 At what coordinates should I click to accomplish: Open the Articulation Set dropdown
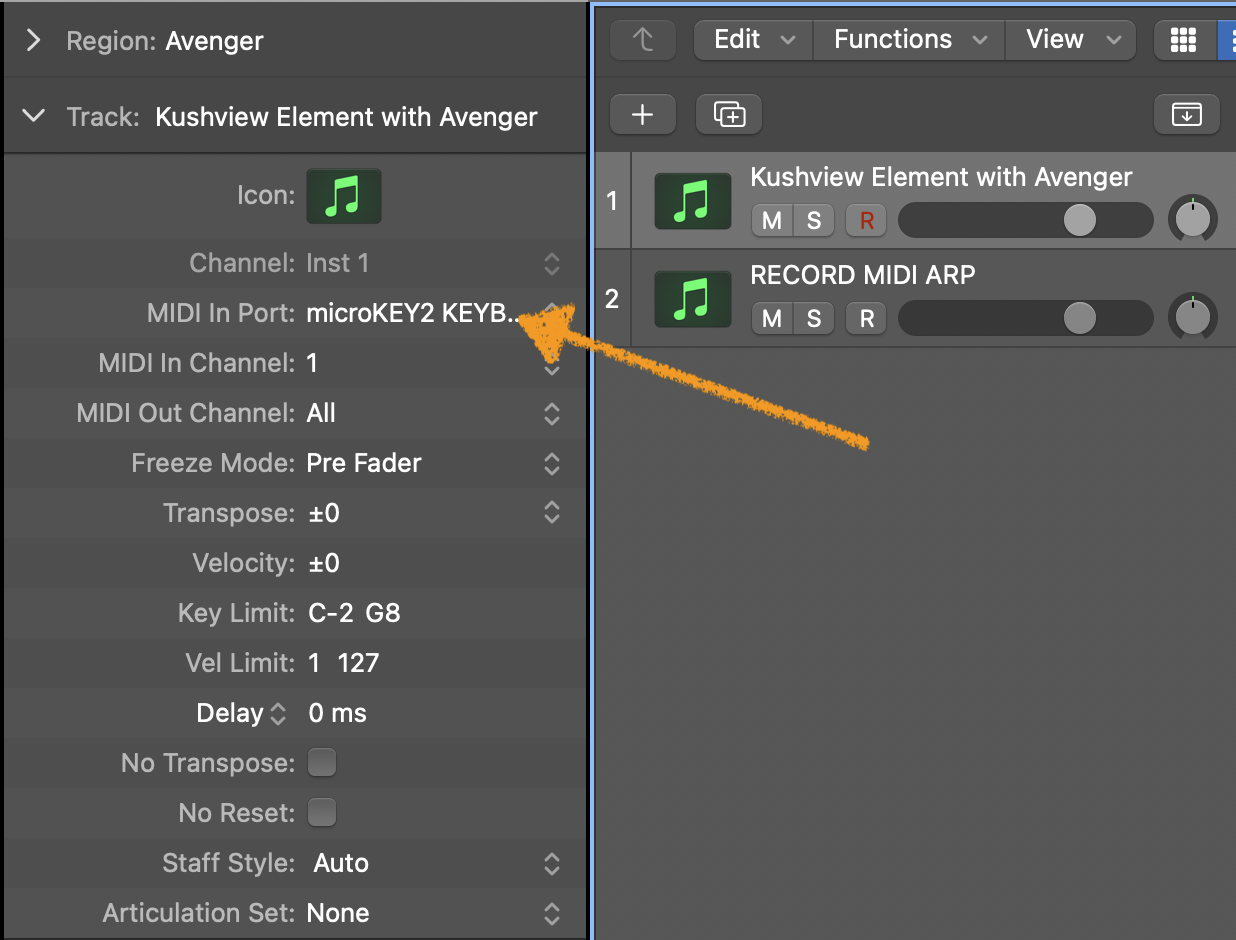551,913
